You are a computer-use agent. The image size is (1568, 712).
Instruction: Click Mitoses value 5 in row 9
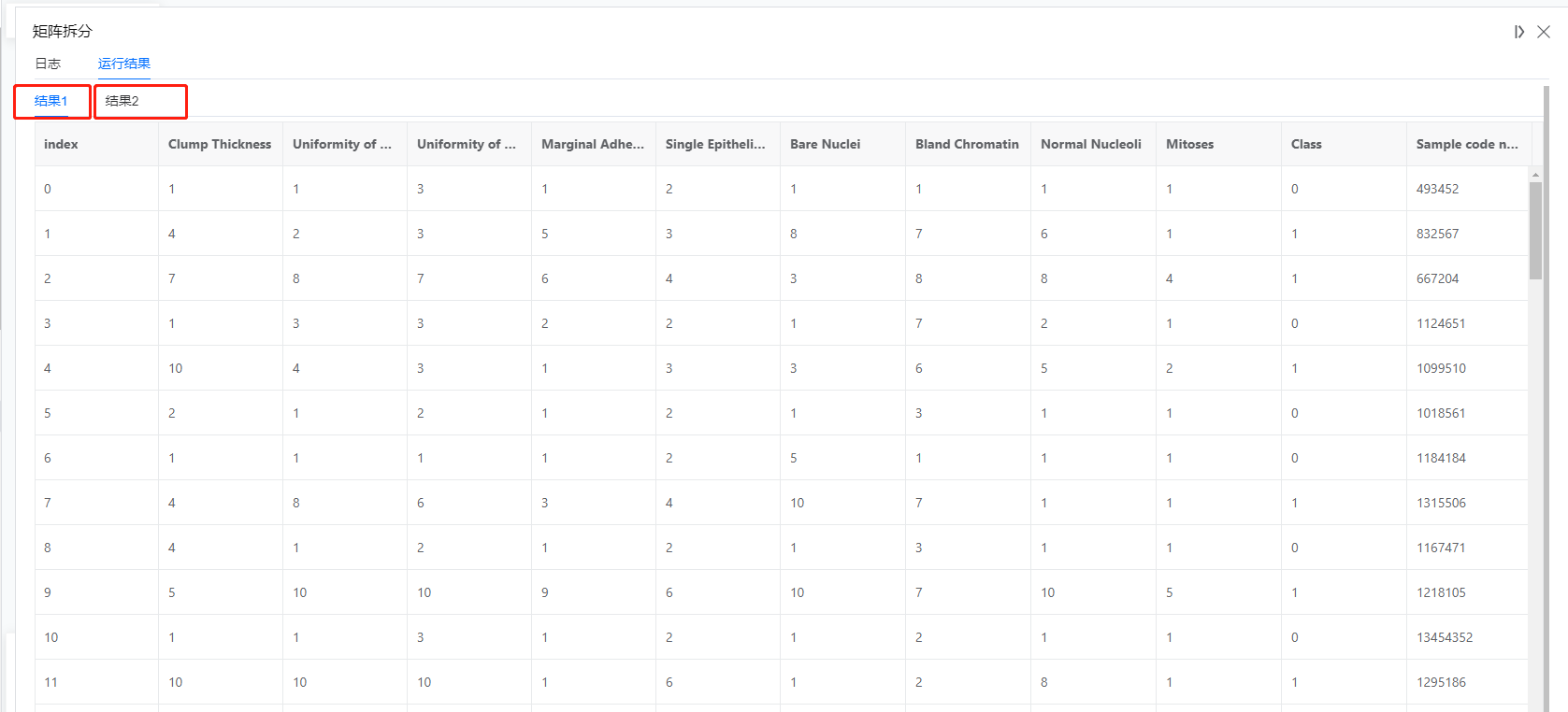pos(1170,592)
